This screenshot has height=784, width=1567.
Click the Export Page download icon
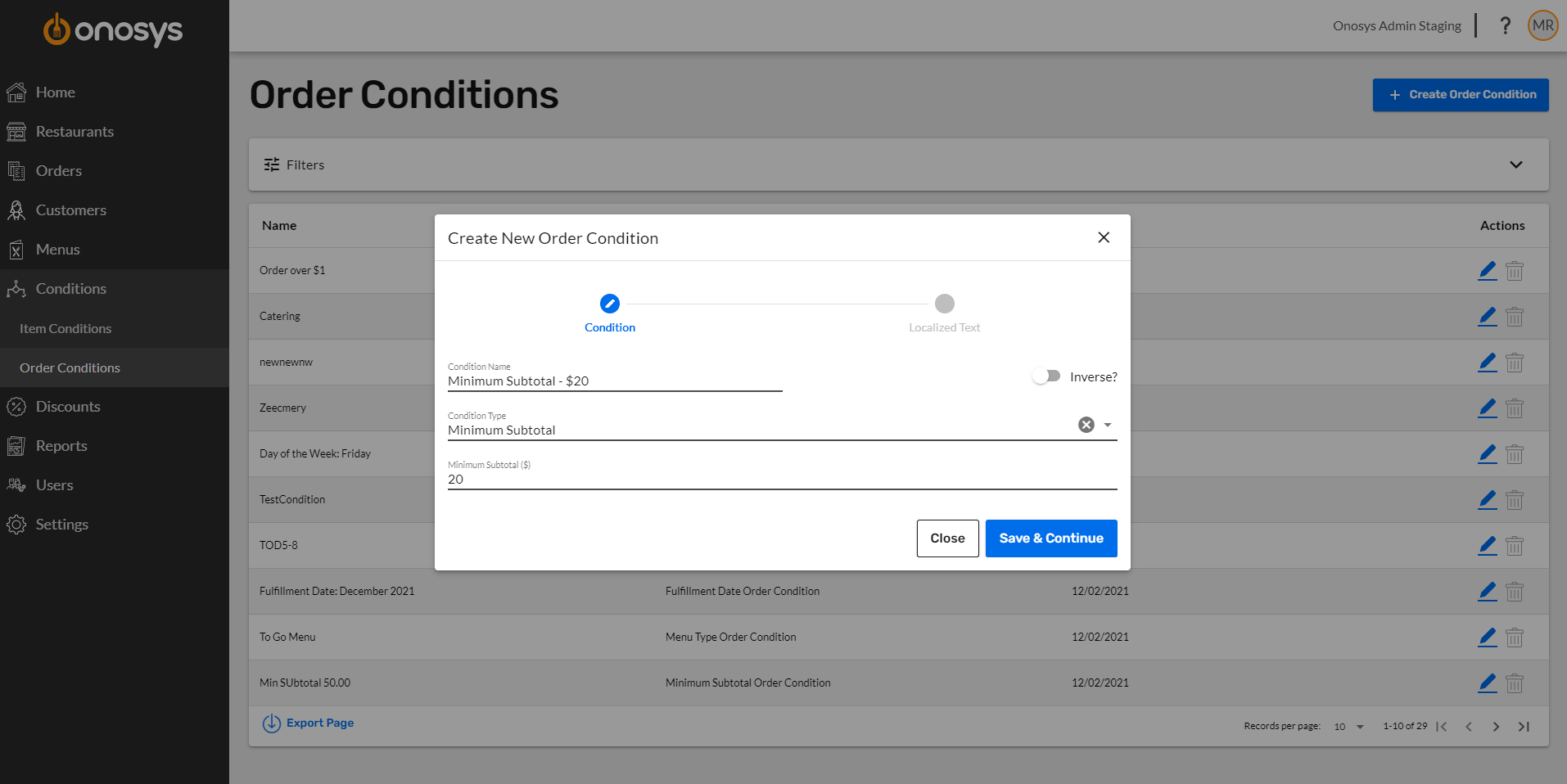click(271, 723)
